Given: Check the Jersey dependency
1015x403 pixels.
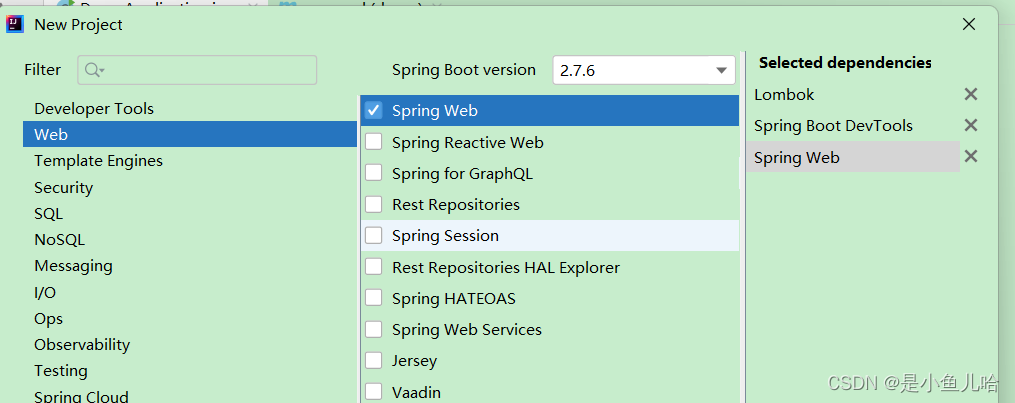Looking at the screenshot, I should pyautogui.click(x=374, y=360).
